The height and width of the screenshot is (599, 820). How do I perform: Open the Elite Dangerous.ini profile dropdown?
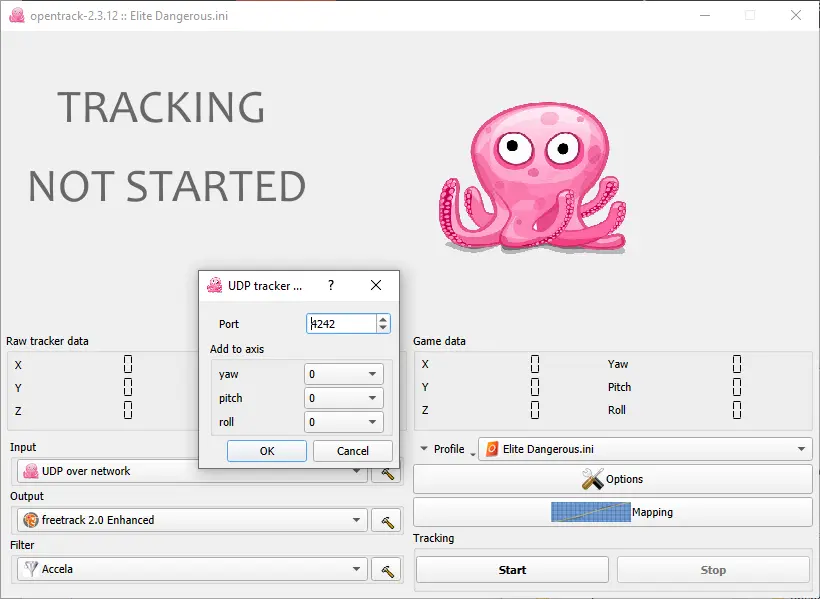pos(645,449)
